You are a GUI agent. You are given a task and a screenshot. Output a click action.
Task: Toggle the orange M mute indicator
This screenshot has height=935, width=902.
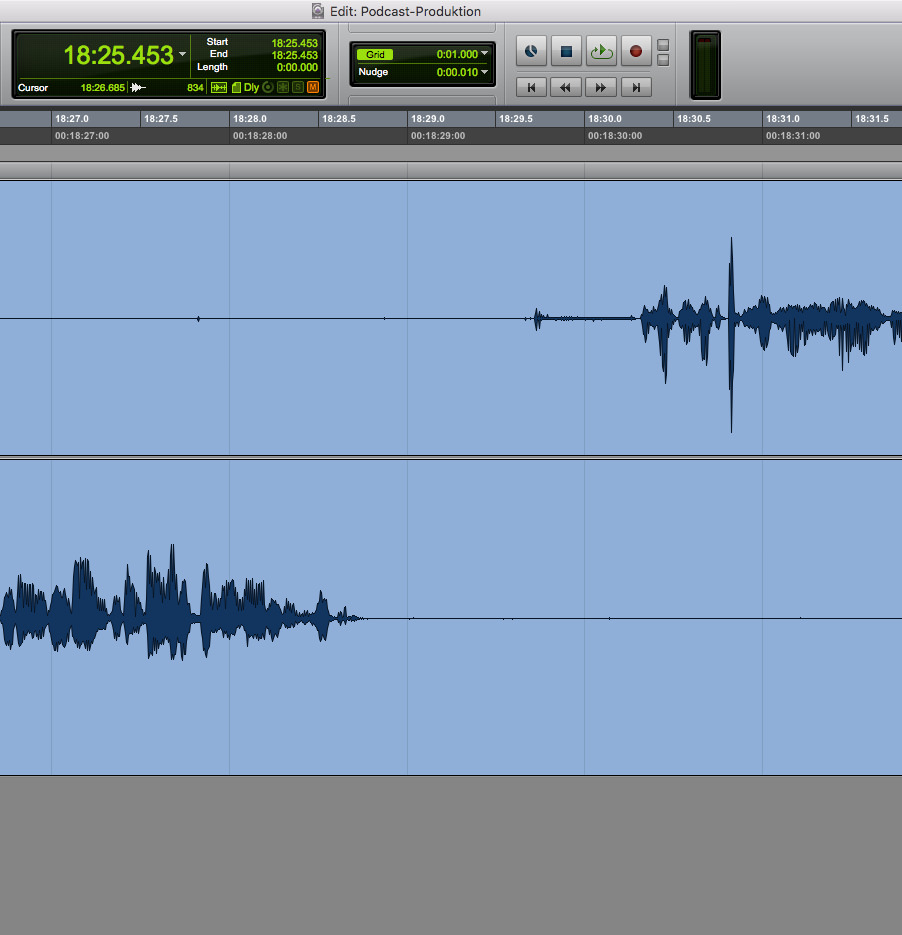coord(313,88)
